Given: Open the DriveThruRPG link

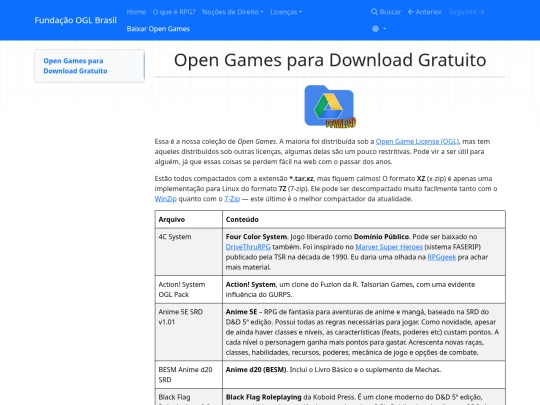Looking at the screenshot, I should (248, 247).
